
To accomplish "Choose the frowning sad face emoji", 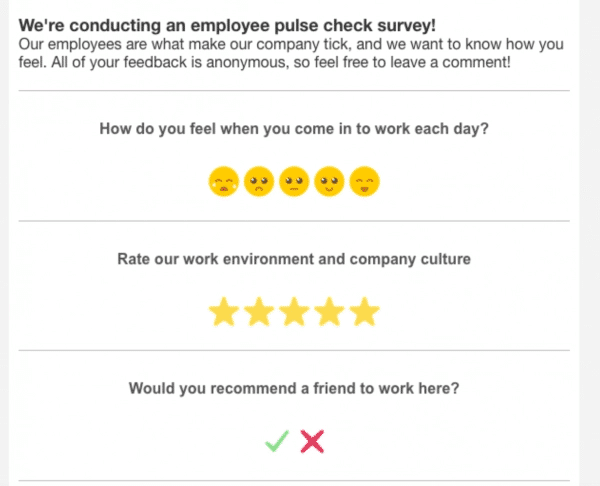I will coord(259,181).
